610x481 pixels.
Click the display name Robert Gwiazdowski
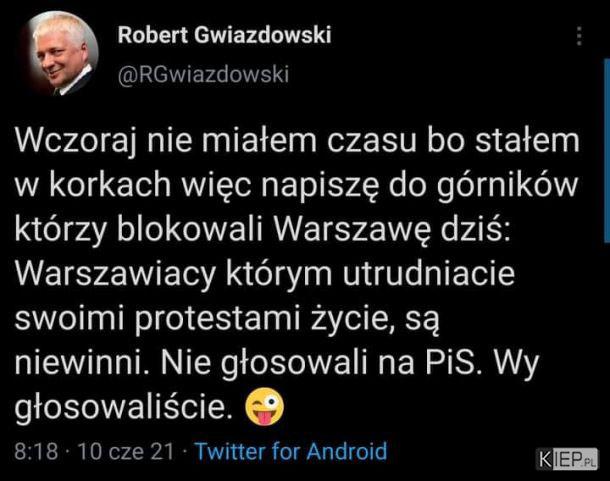(224, 35)
